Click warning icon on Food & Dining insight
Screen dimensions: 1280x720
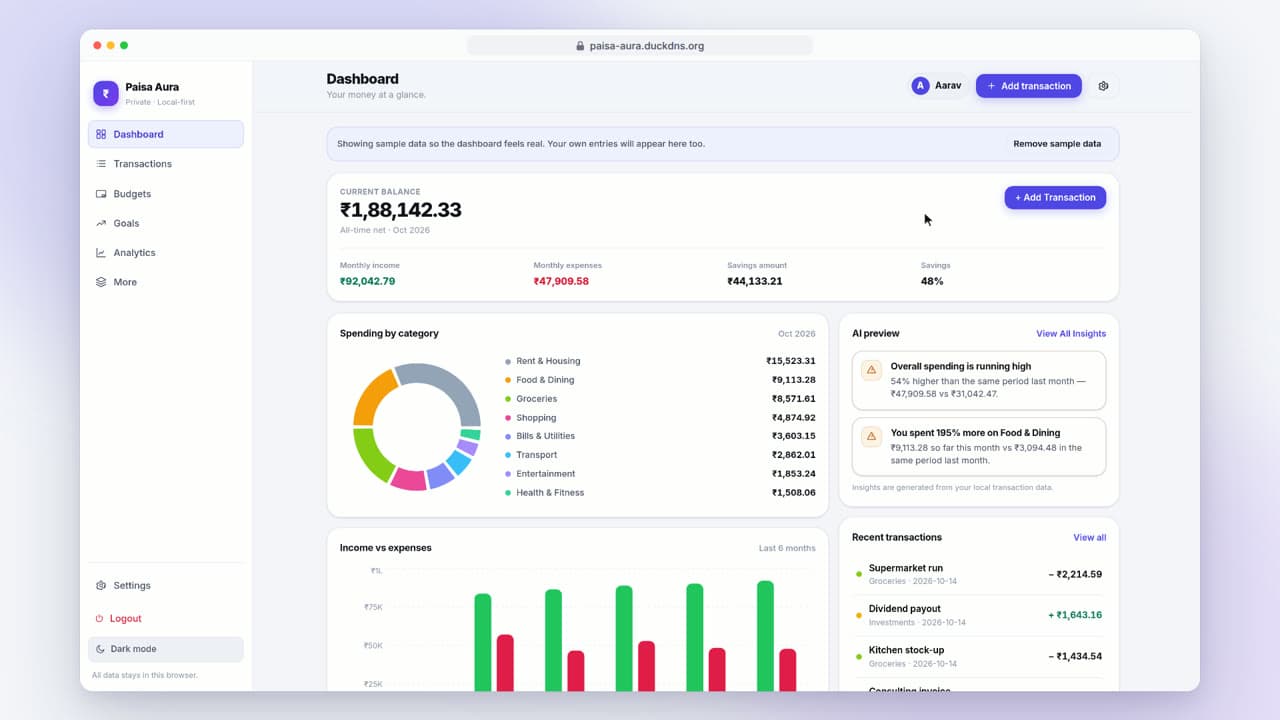point(871,436)
